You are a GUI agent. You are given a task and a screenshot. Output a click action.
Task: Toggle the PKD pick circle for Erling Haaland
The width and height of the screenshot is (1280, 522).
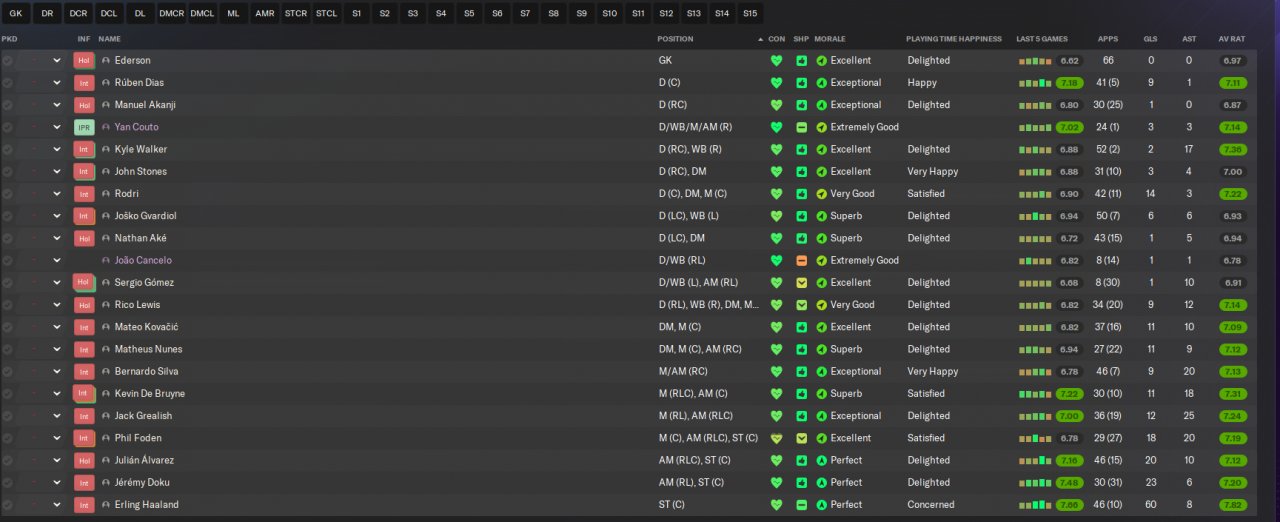click(8, 505)
